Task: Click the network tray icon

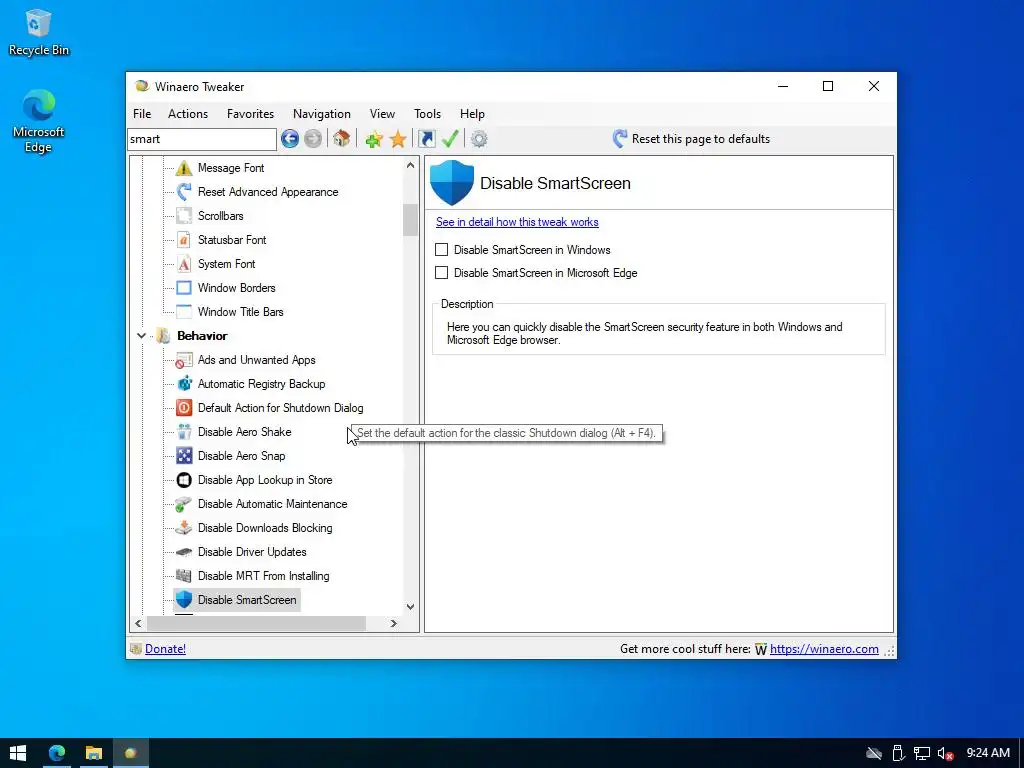Action: point(921,754)
